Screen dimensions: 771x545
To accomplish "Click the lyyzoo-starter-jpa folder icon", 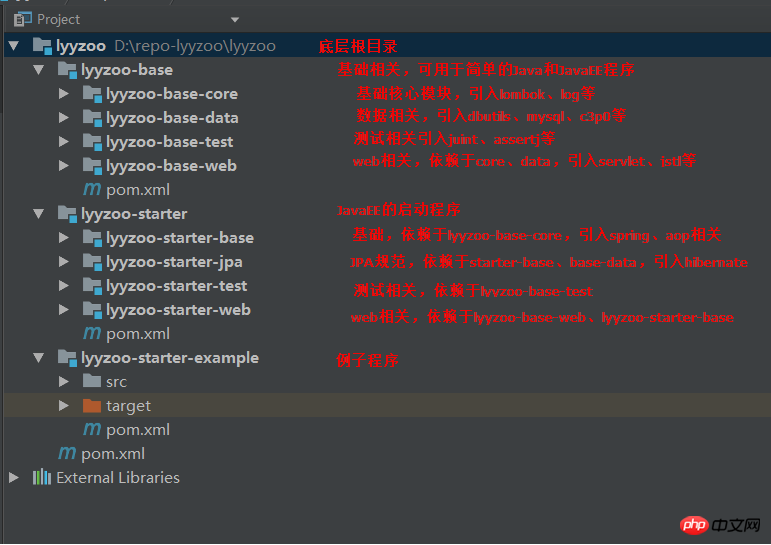I will coord(92,262).
